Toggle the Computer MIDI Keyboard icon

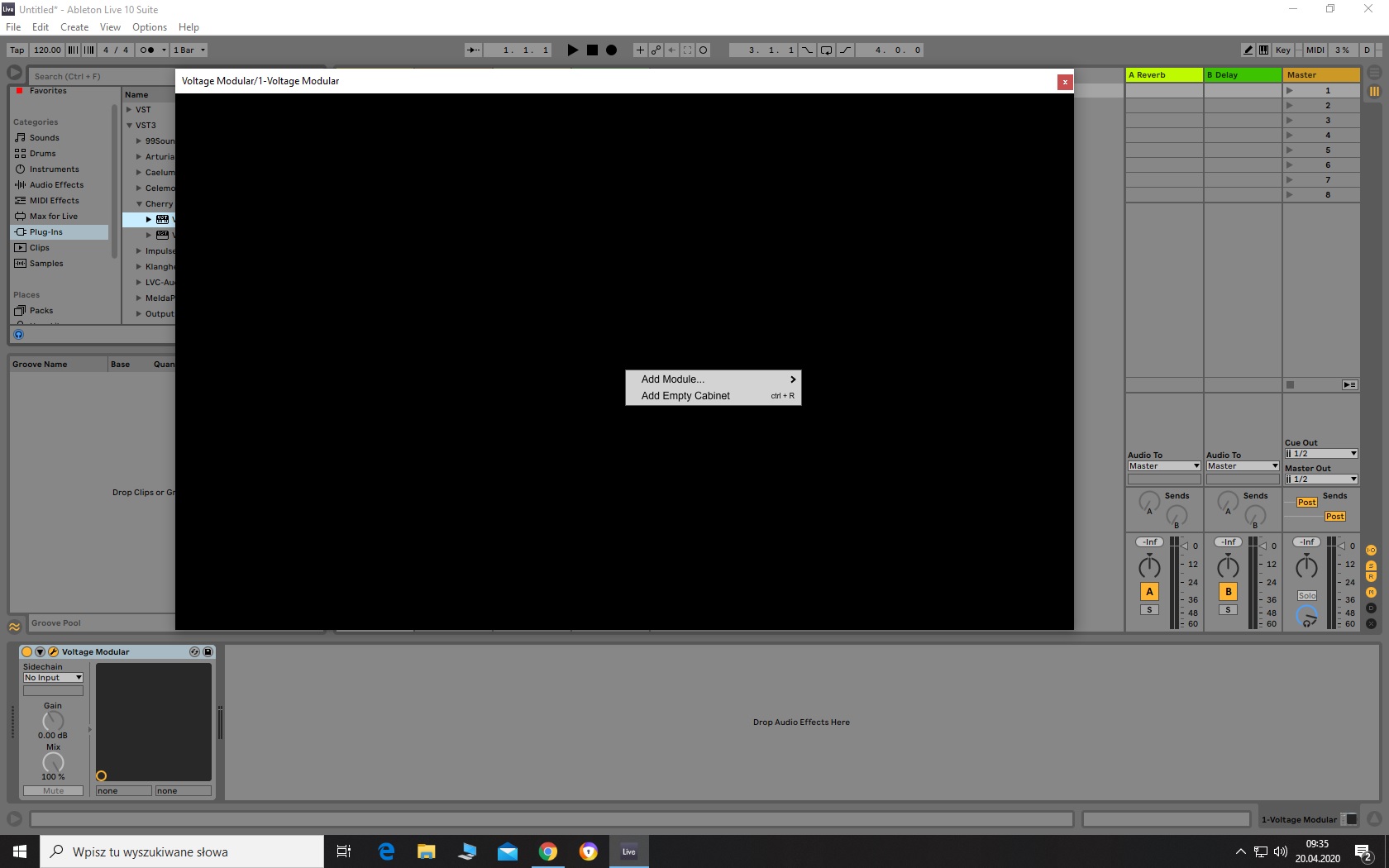click(x=1263, y=50)
